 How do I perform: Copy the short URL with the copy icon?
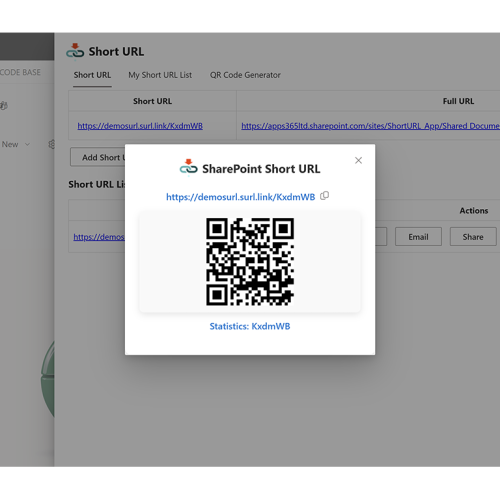324,196
